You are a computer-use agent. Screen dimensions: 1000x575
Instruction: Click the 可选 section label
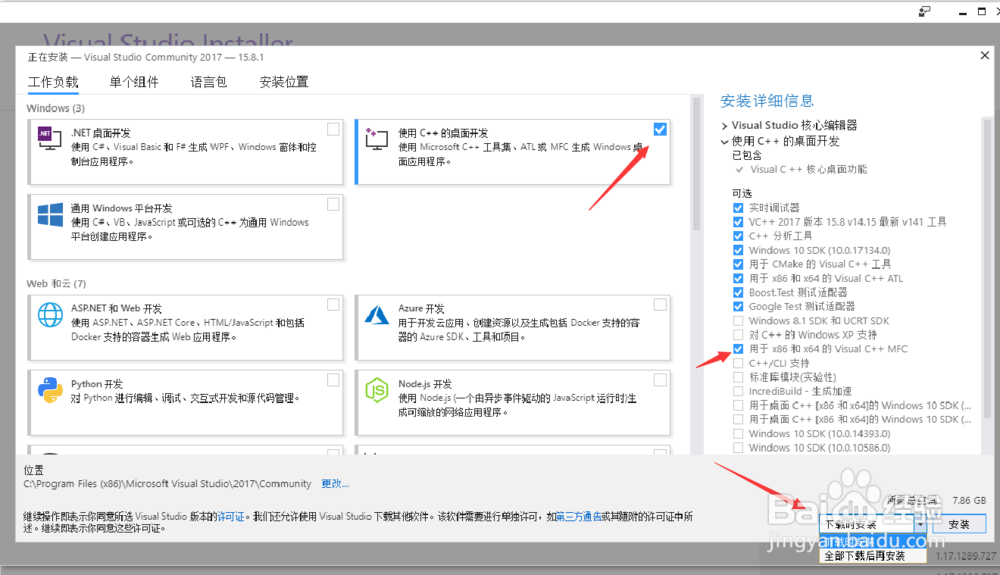742,193
